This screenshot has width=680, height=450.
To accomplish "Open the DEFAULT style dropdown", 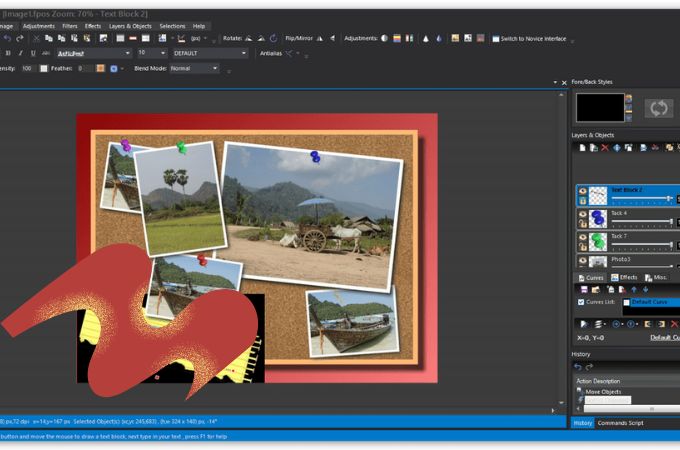I will pos(244,53).
